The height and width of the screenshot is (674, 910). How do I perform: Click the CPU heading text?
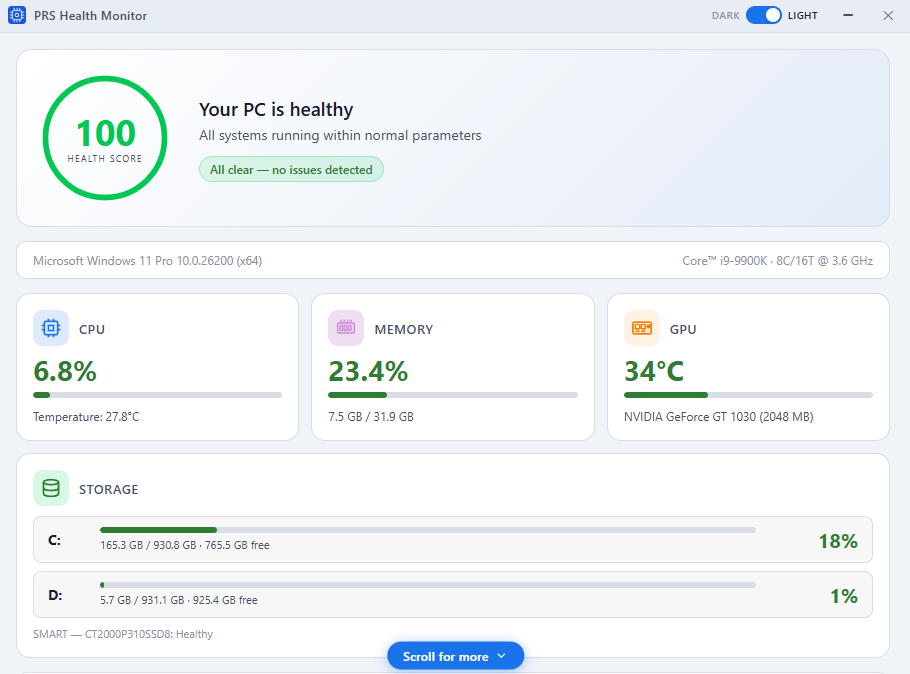point(92,329)
